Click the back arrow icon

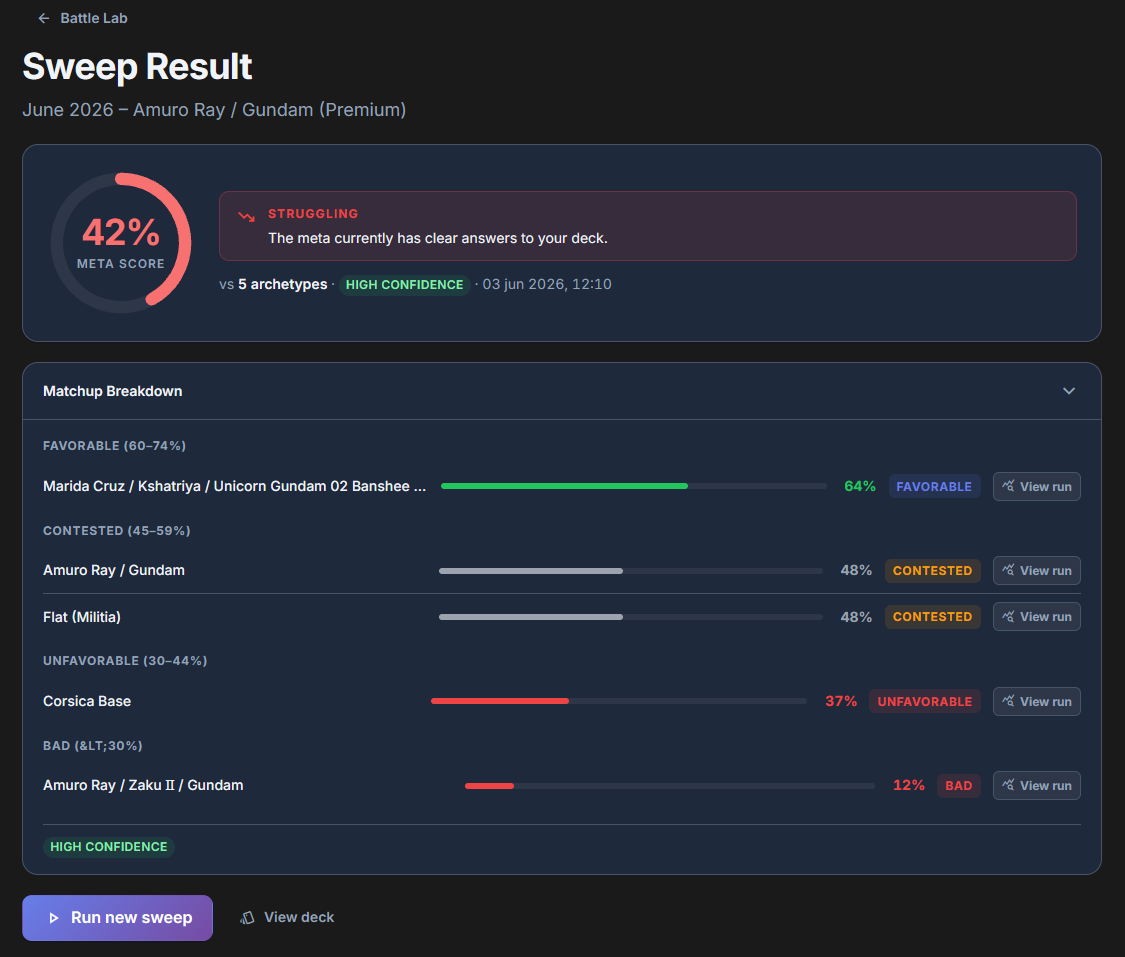[x=44, y=18]
